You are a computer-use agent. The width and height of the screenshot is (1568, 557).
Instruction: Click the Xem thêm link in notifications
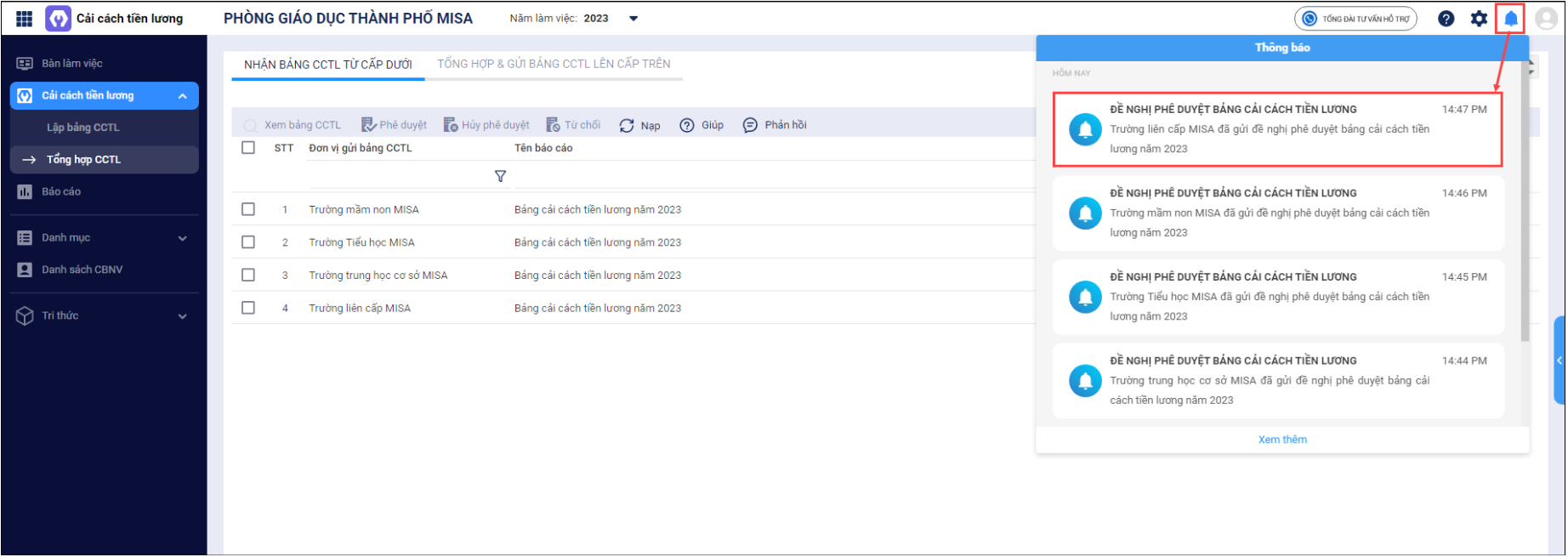[x=1282, y=440]
